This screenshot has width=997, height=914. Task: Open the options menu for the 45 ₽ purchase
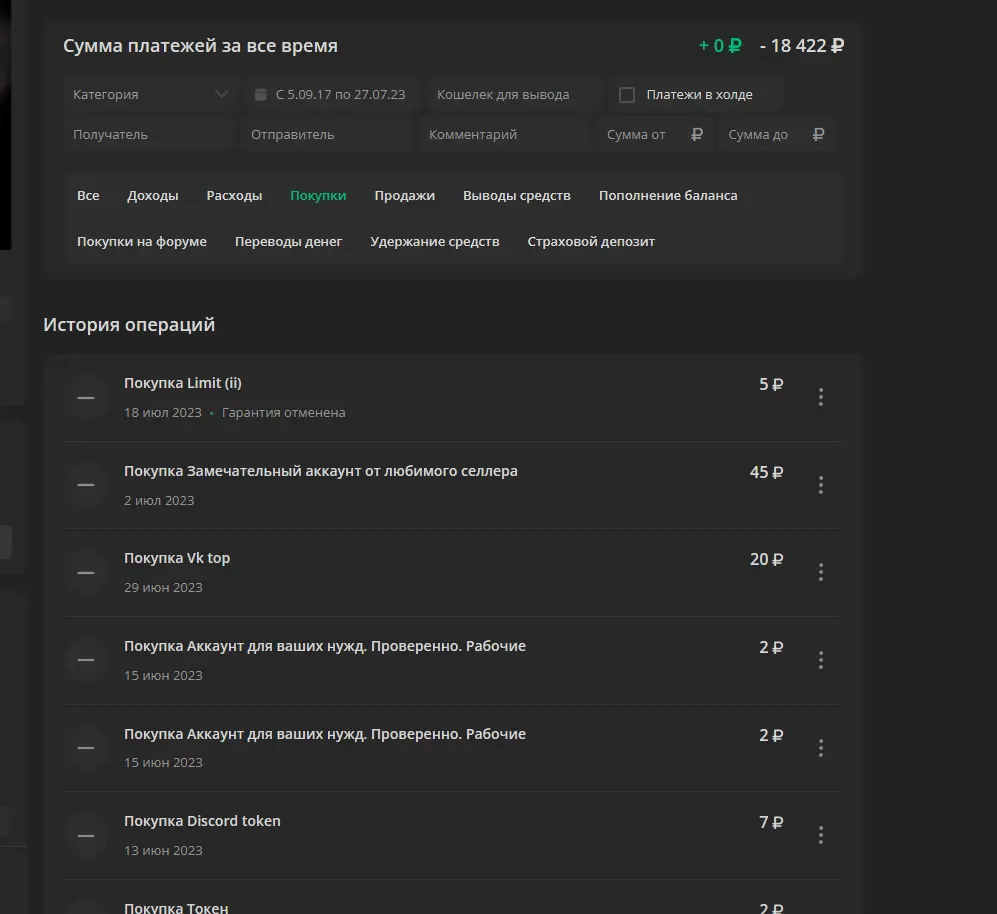tap(821, 485)
